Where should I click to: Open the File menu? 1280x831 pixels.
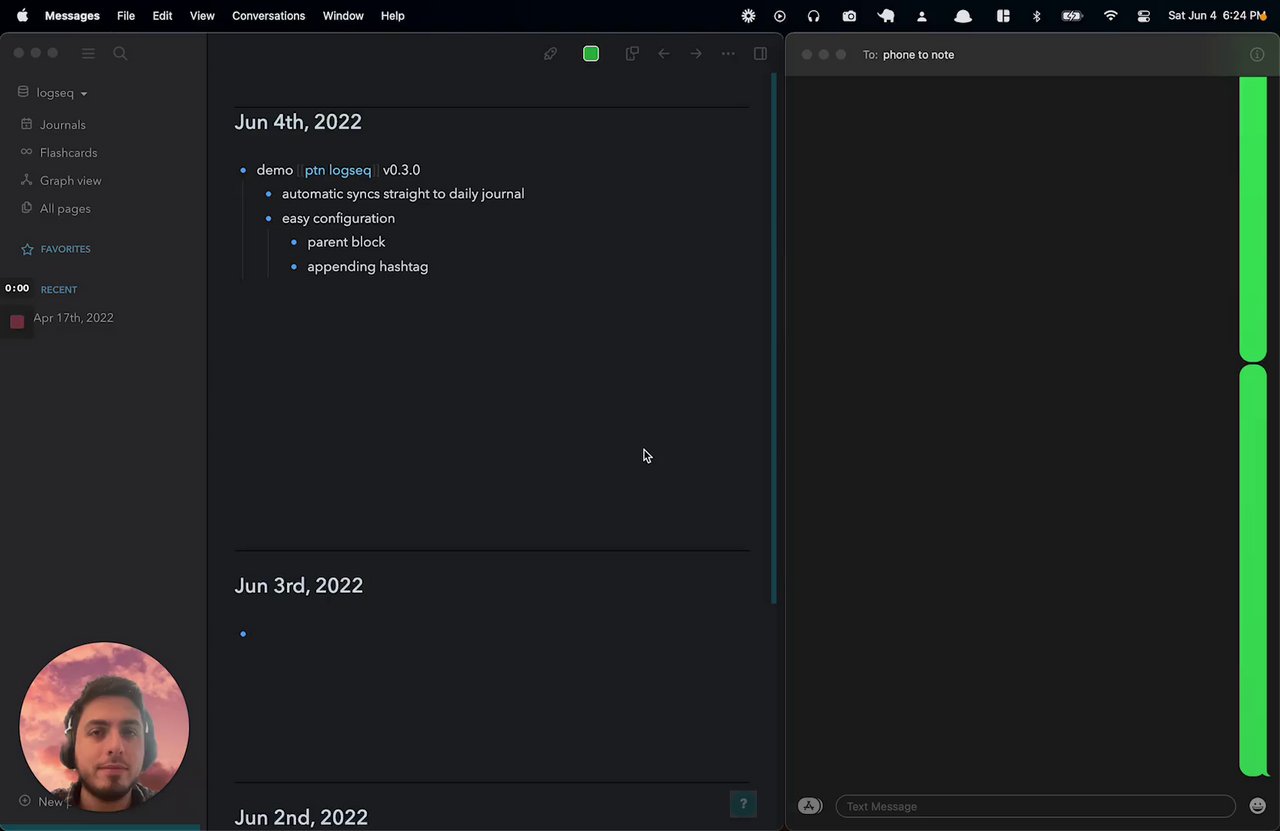tap(126, 16)
